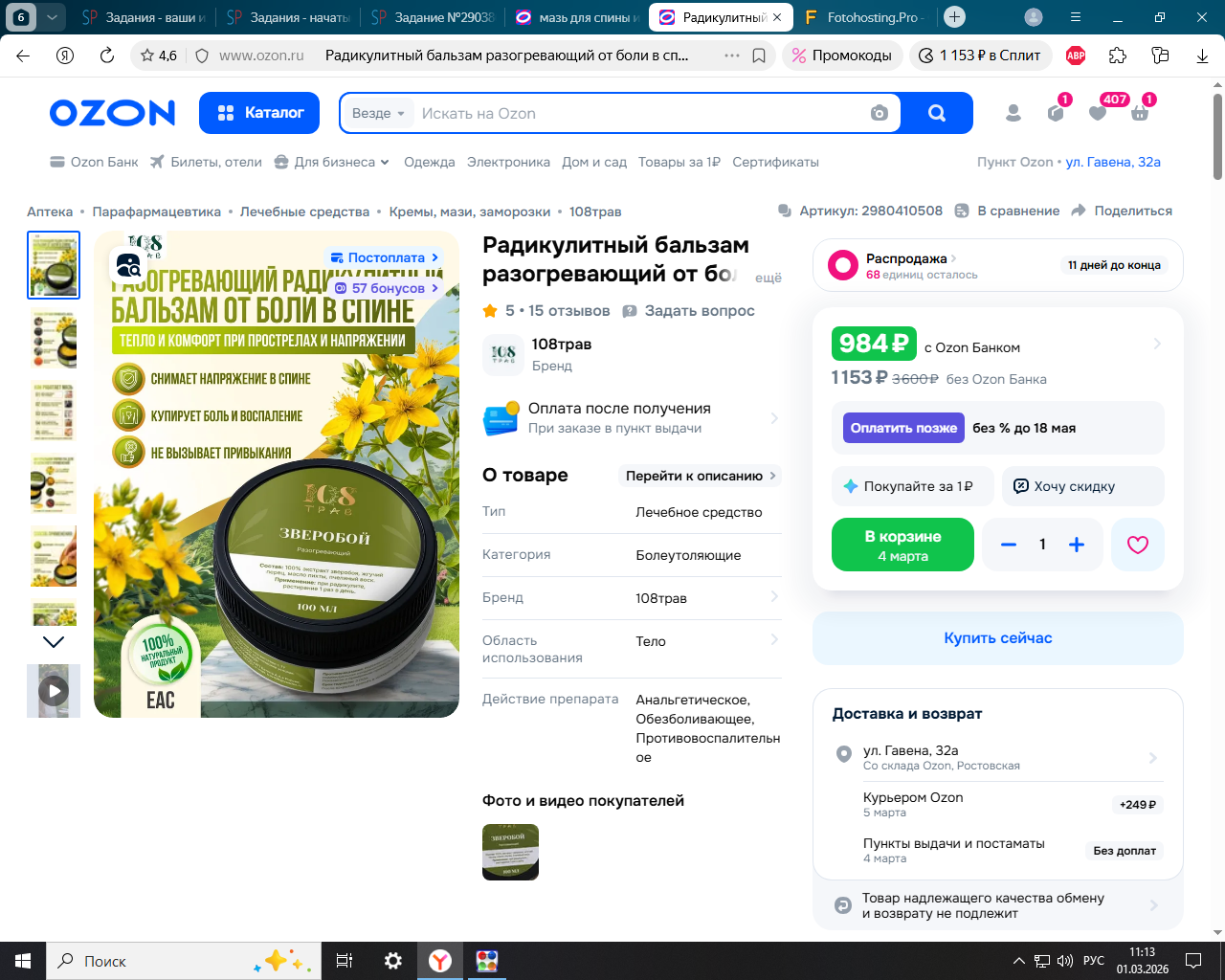Open Товары за 1₽ section
The width and height of the screenshot is (1225, 980).
point(679,162)
